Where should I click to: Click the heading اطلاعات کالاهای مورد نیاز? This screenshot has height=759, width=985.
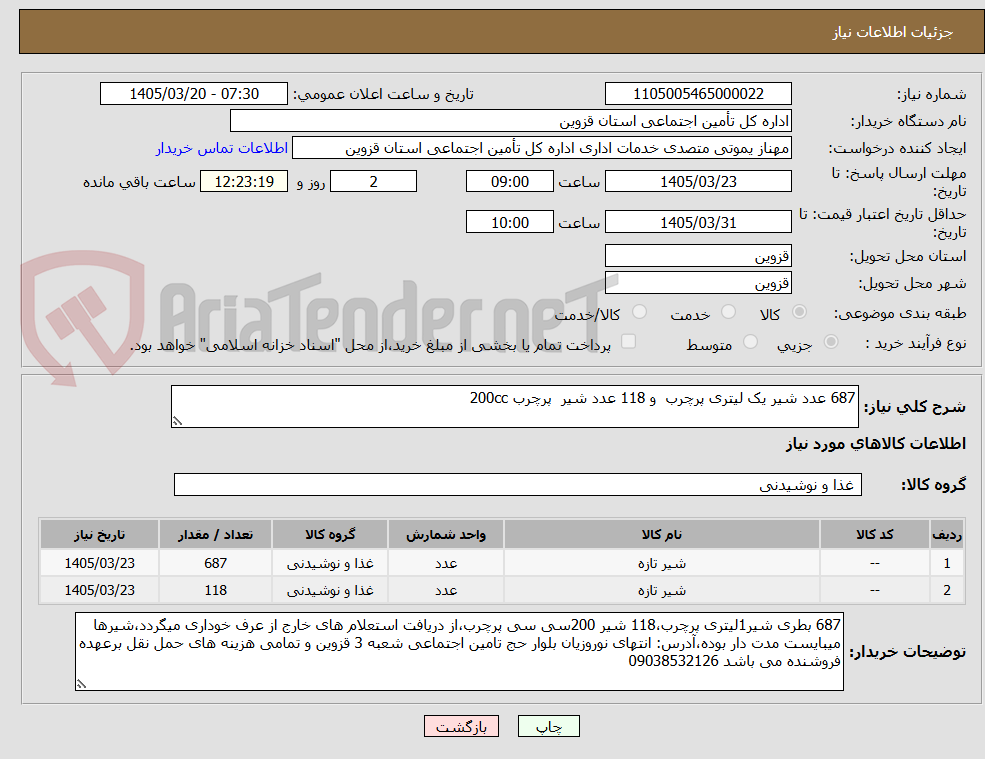tap(875, 444)
